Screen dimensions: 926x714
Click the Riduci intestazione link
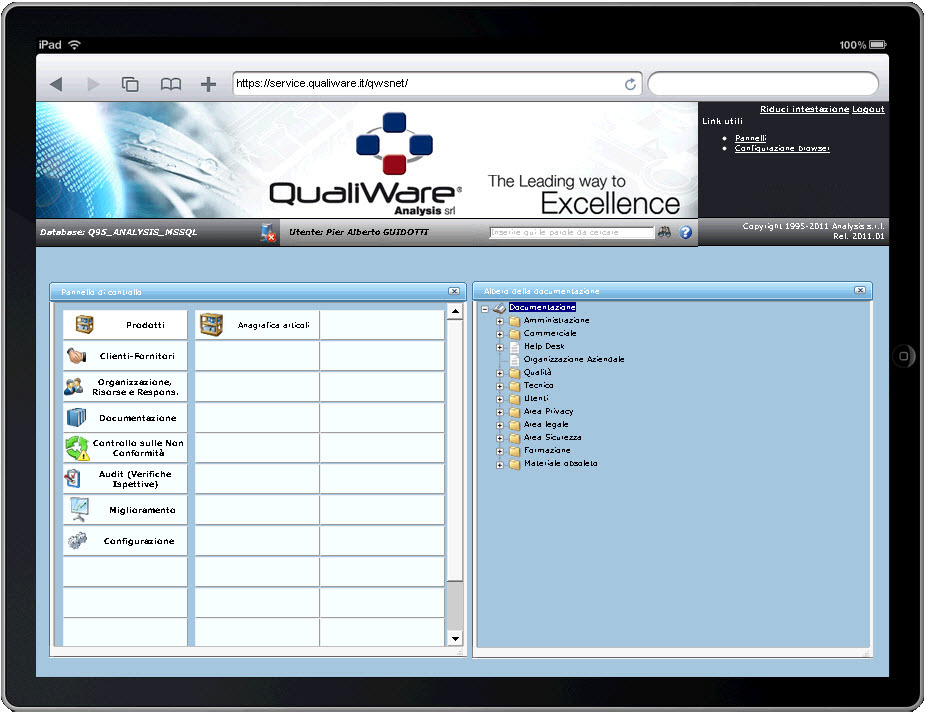(x=804, y=109)
